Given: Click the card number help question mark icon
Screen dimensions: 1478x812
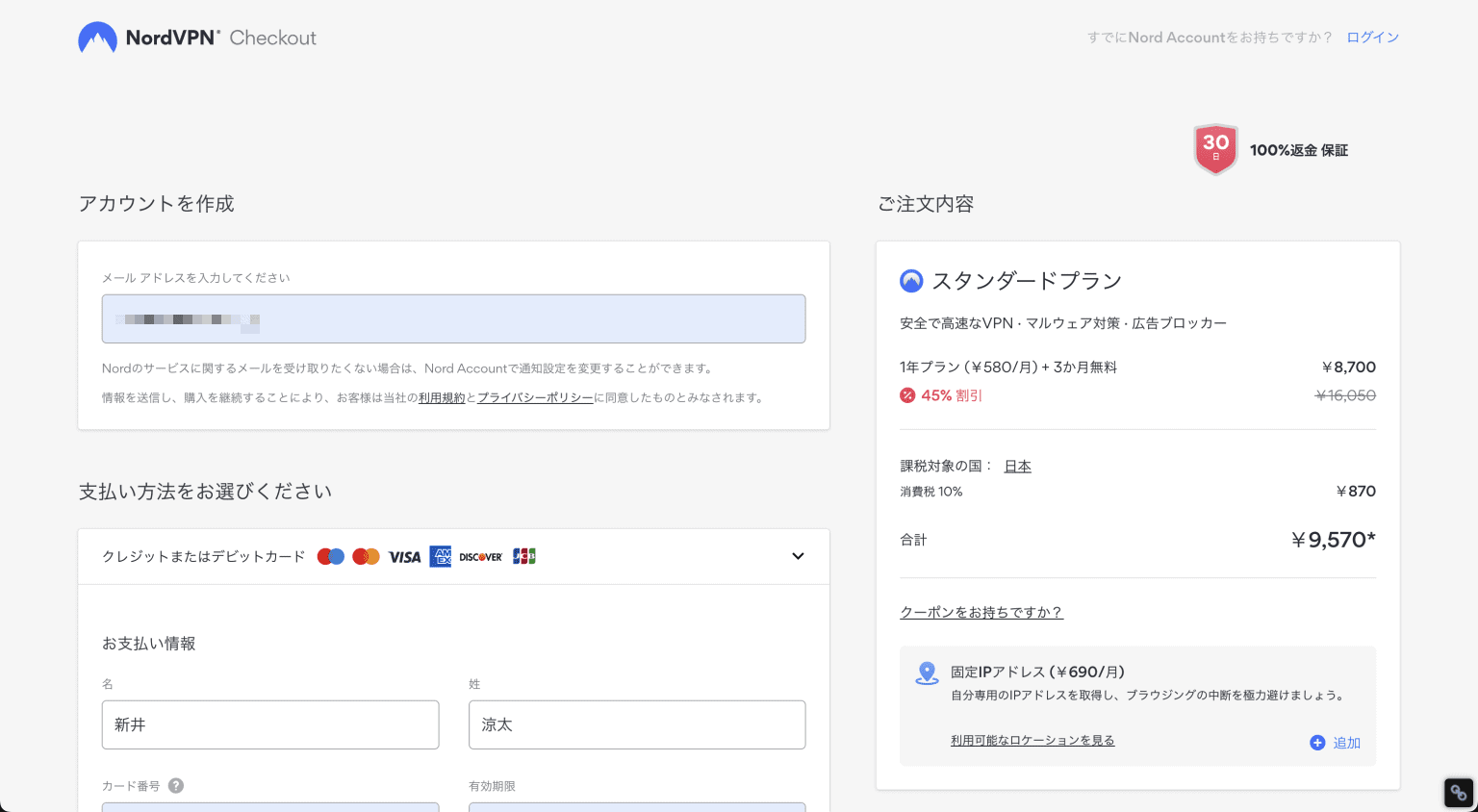Looking at the screenshot, I should click(x=176, y=786).
